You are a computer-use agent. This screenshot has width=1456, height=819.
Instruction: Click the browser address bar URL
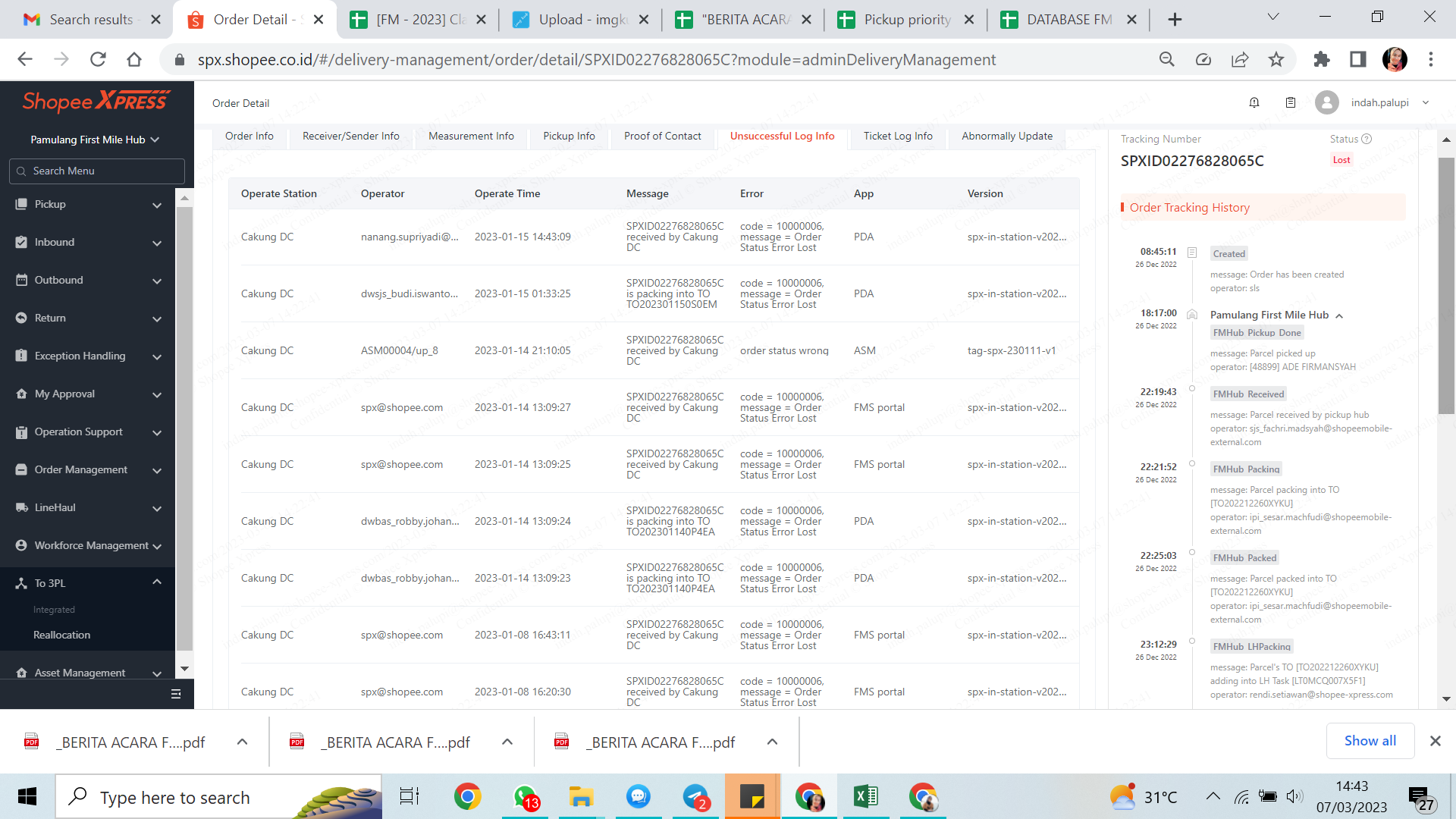coord(597,59)
